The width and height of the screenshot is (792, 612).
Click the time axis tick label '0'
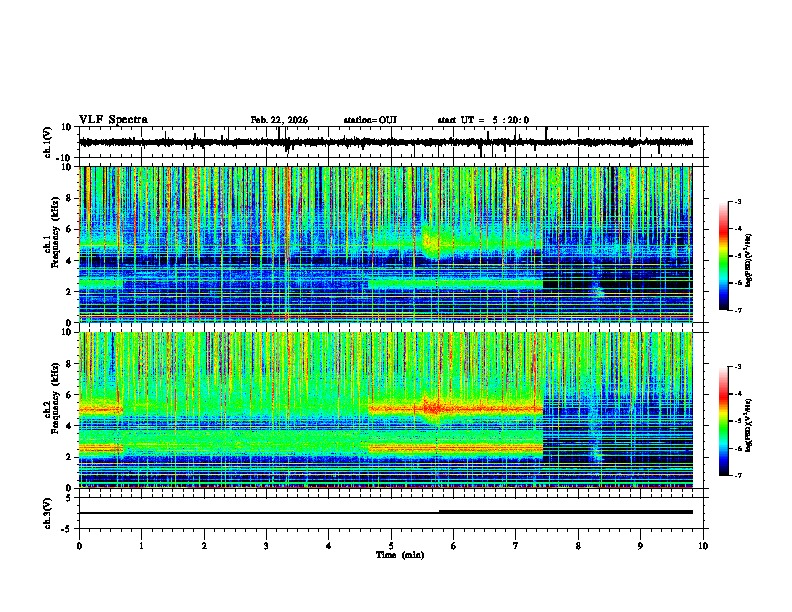(79, 546)
